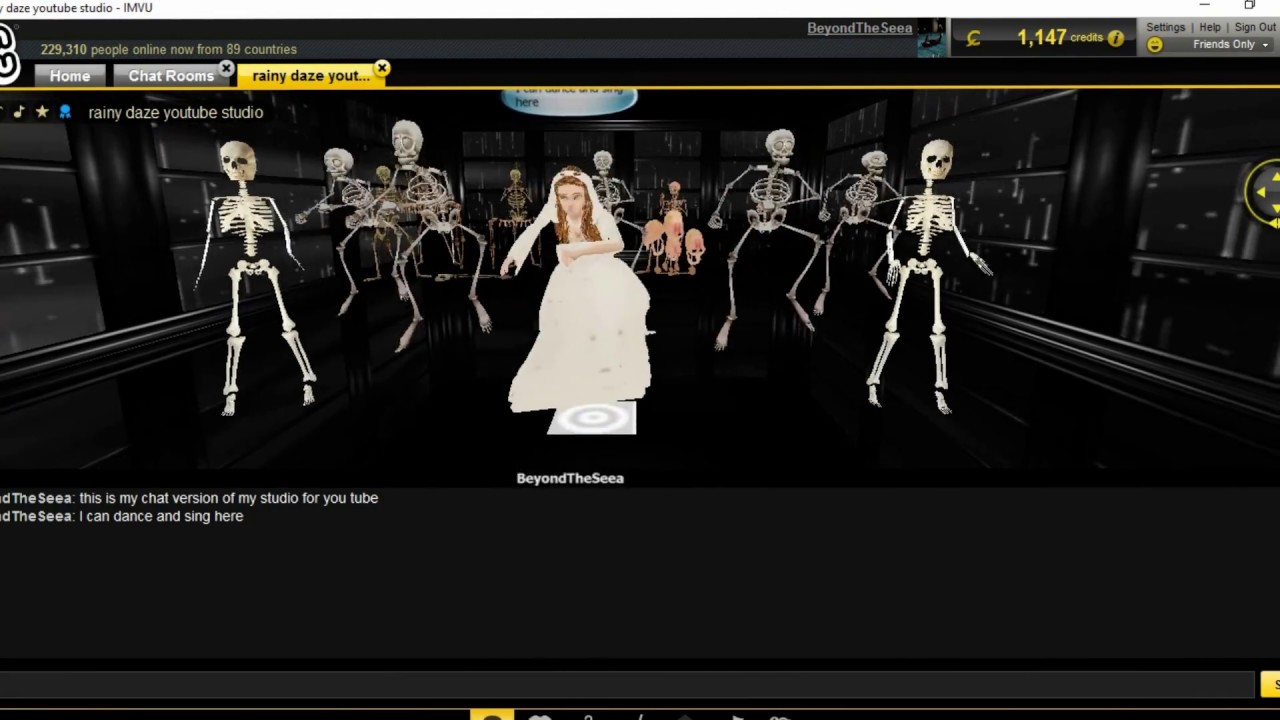This screenshot has width=1280, height=720.
Task: Open the credits info icon
Action: [x=1116, y=38]
